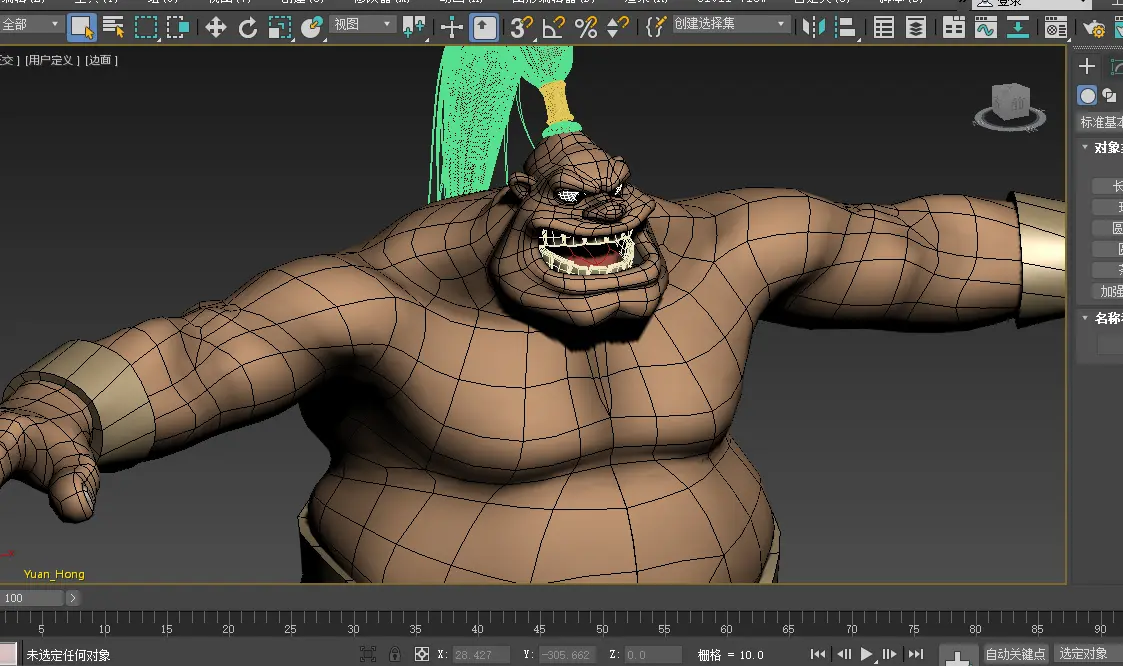
Task: Open the 创建选择集 named selection dropdown
Action: point(731,24)
